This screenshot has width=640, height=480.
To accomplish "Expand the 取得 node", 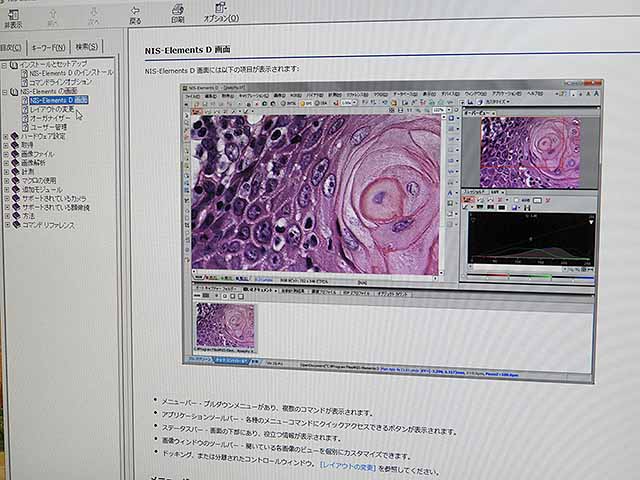I will tap(6, 145).
